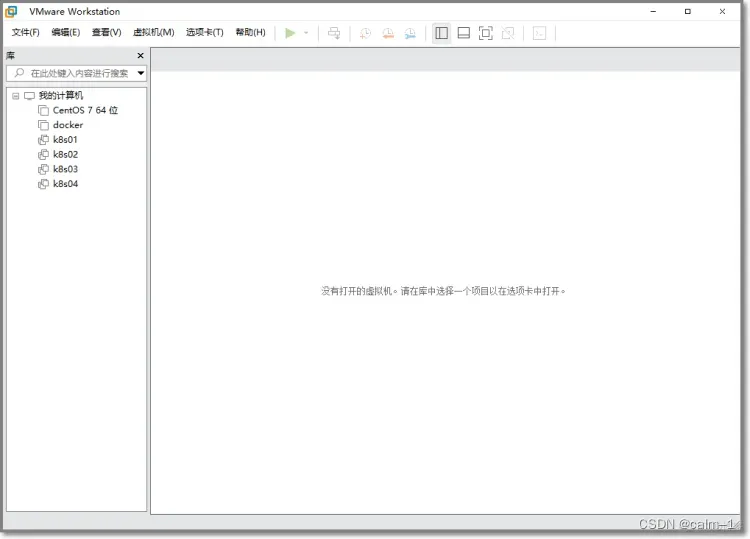Open the power options dropdown arrow
Screen dimensions: 750x539
click(x=306, y=33)
